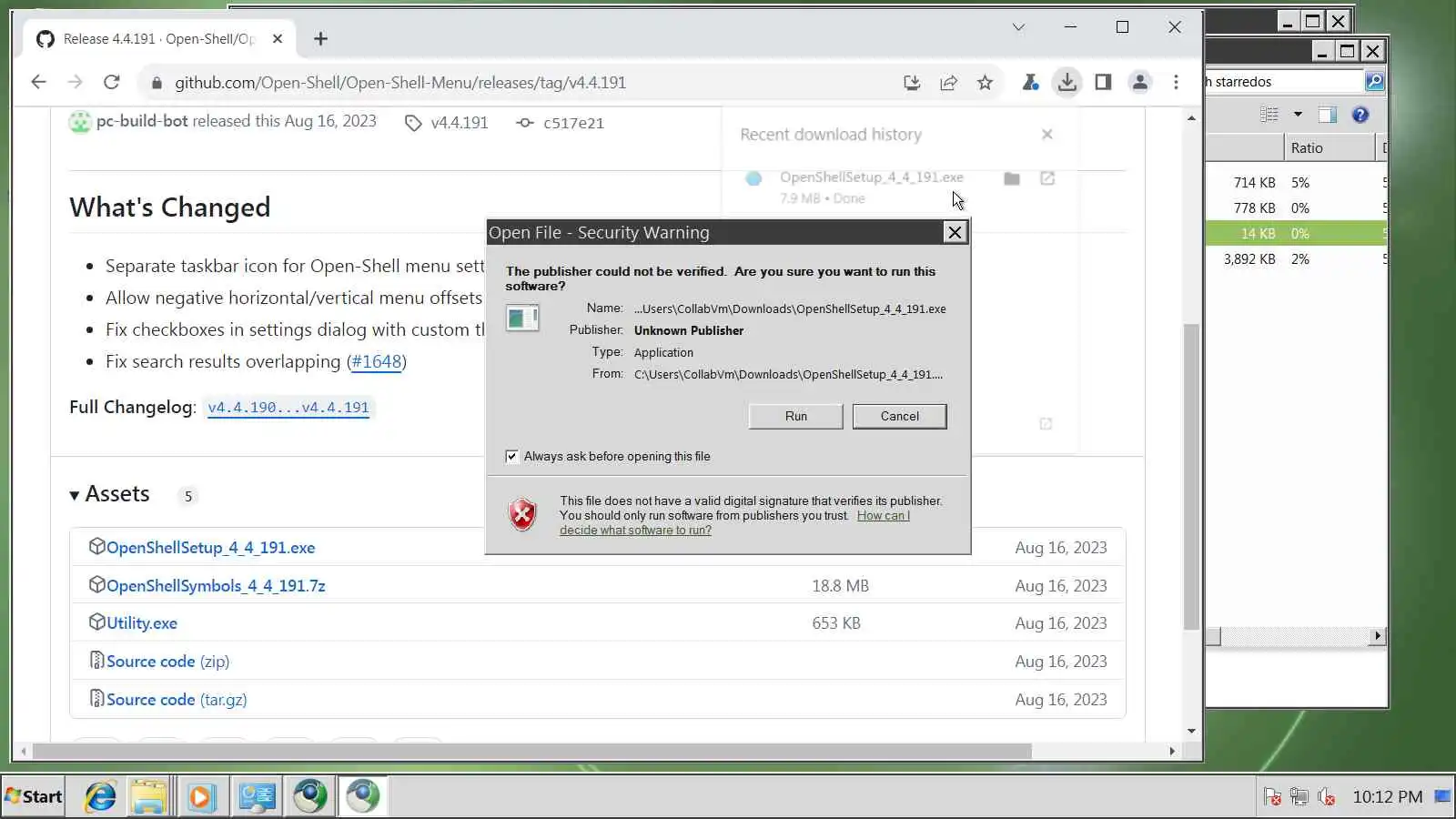
Task: Open the Chrome profile avatar
Action: point(1139,83)
